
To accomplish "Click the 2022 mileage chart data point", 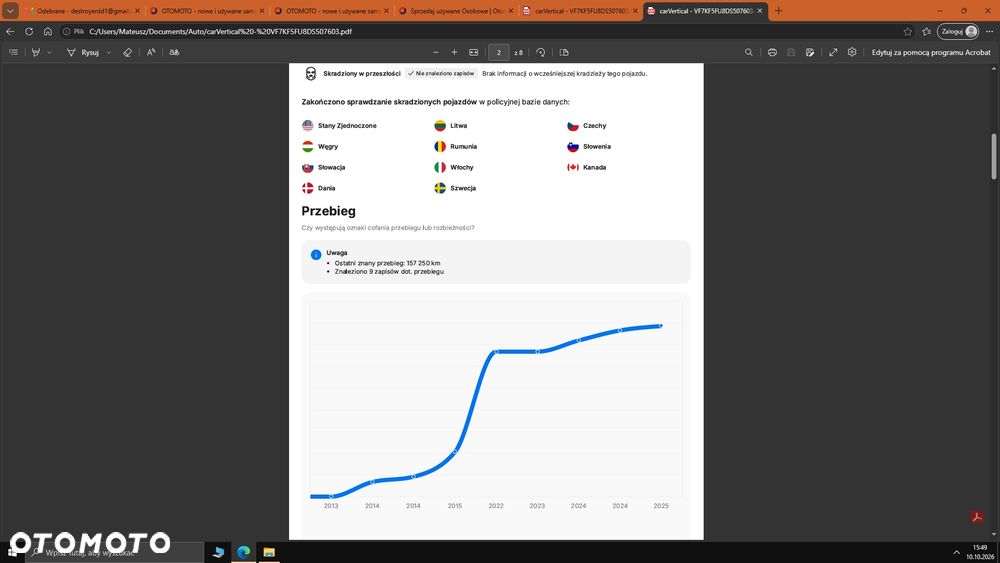I will 496,351.
